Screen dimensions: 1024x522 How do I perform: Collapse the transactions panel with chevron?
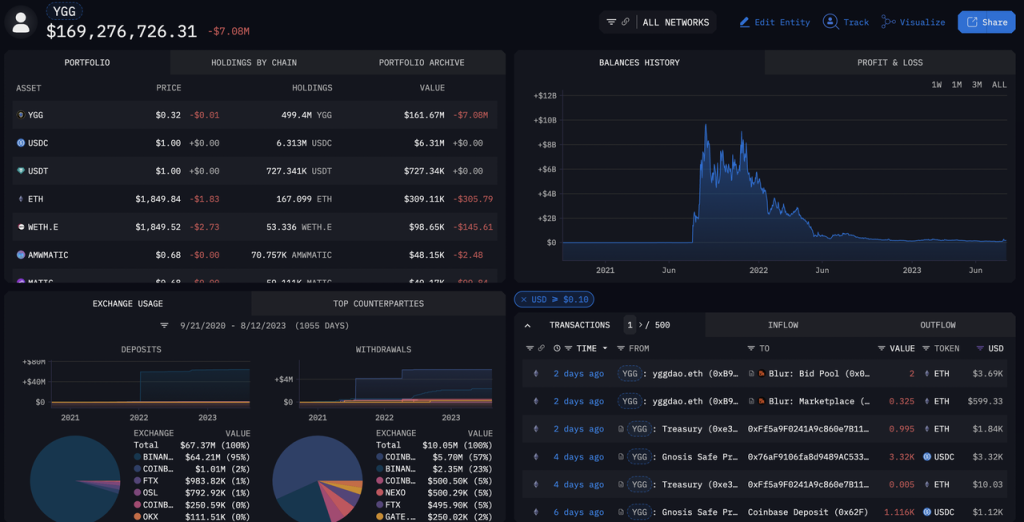pyautogui.click(x=528, y=325)
